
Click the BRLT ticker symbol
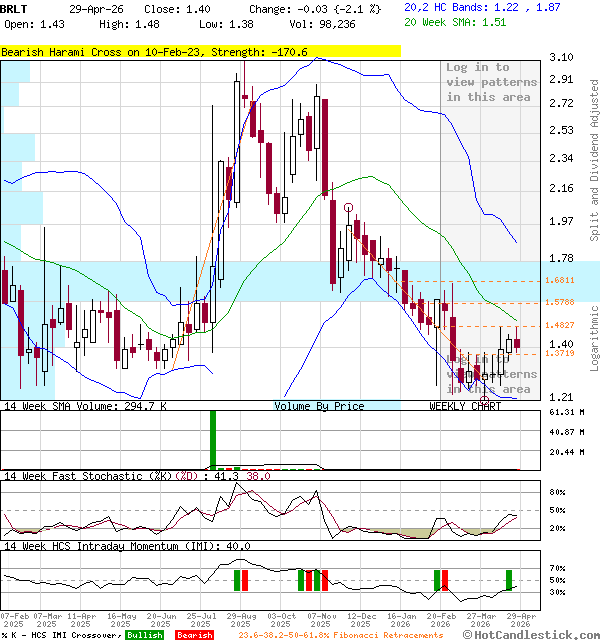[x=15, y=7]
